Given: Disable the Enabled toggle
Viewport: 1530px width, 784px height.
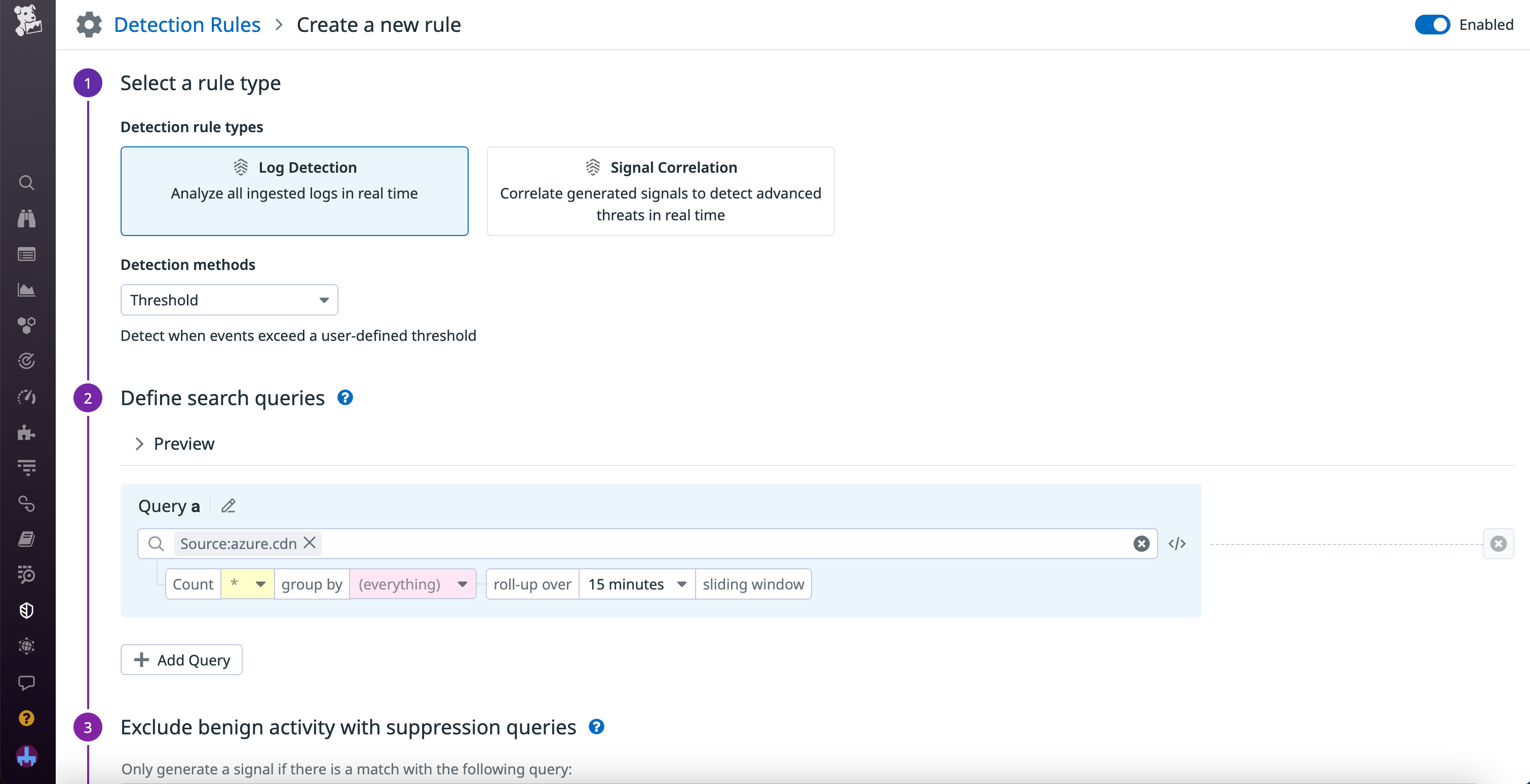Looking at the screenshot, I should [1431, 24].
